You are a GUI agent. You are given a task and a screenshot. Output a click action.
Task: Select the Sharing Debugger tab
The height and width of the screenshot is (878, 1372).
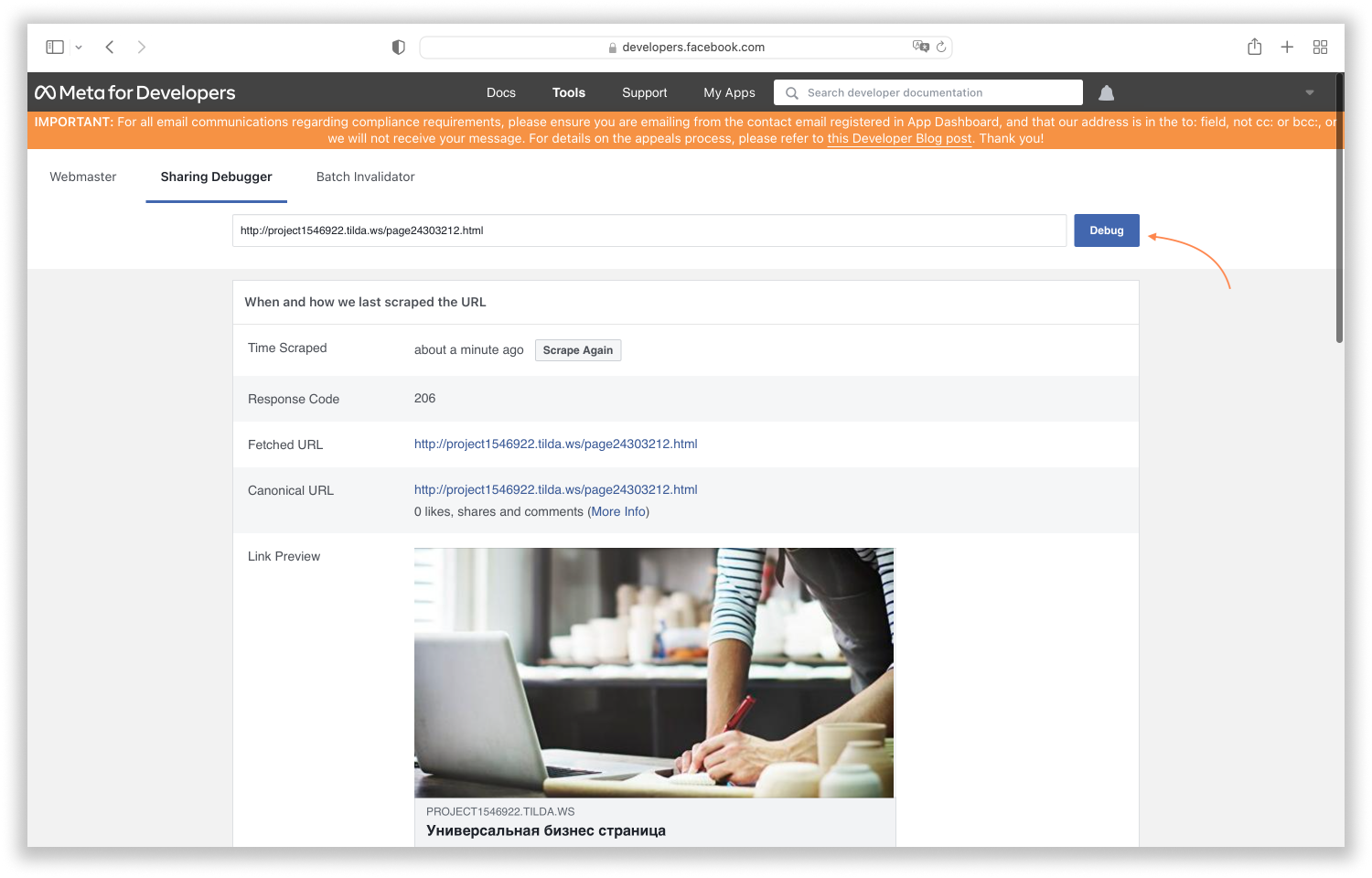coord(217,177)
